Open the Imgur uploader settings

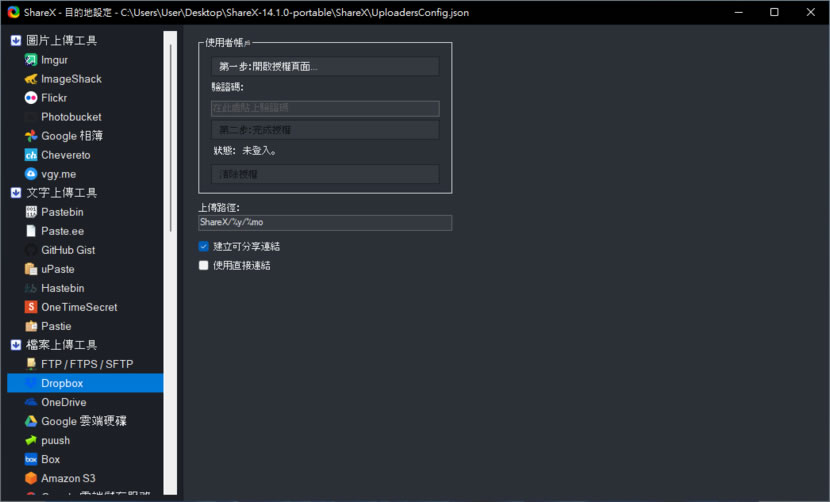tap(54, 60)
